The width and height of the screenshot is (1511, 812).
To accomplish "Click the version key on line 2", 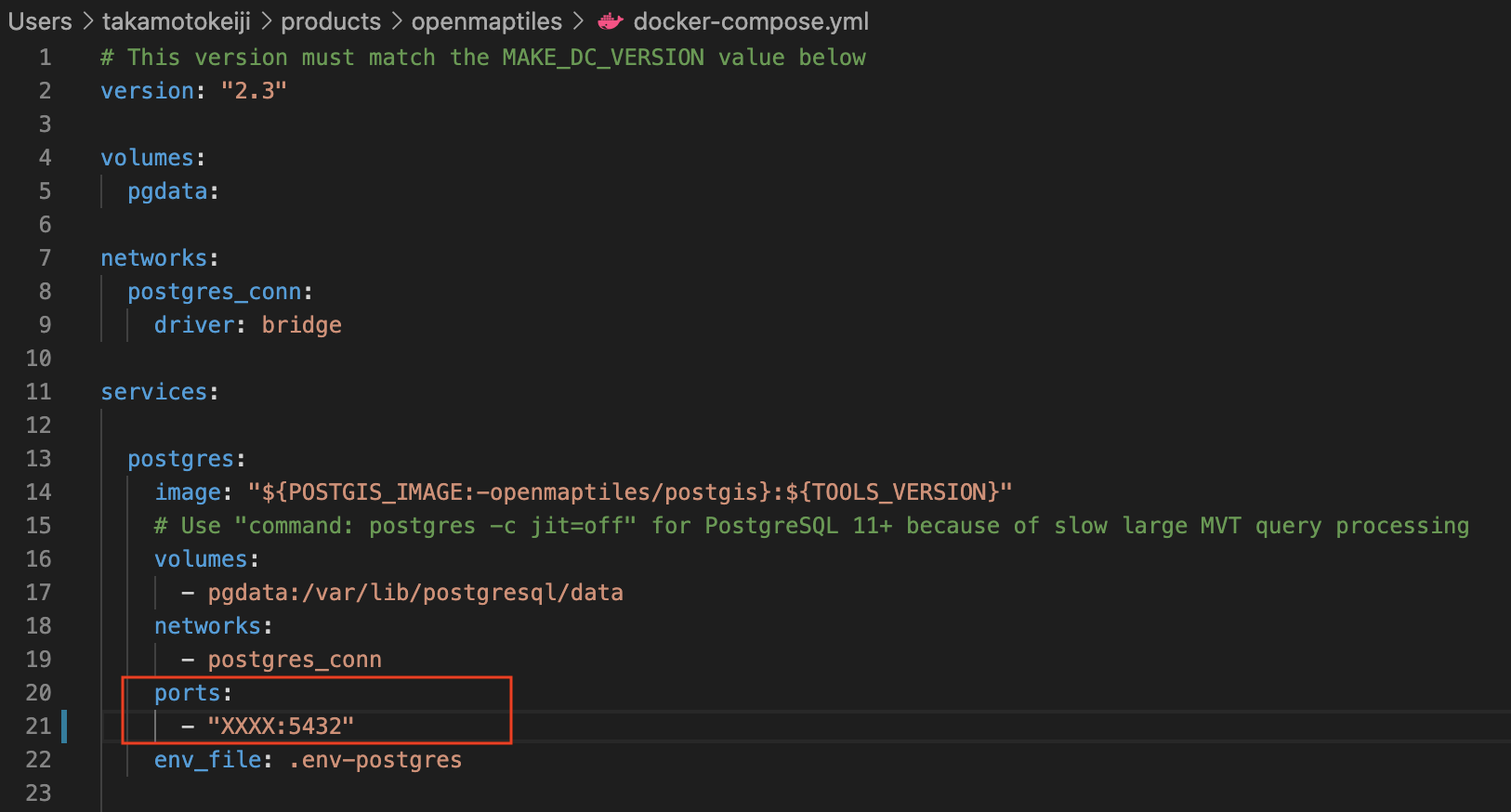I will (x=147, y=91).
